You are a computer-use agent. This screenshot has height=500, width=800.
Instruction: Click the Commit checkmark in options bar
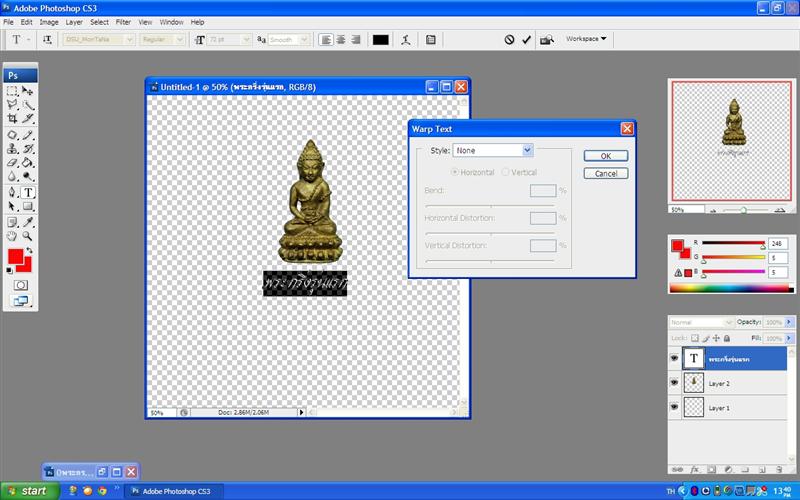pyautogui.click(x=528, y=40)
